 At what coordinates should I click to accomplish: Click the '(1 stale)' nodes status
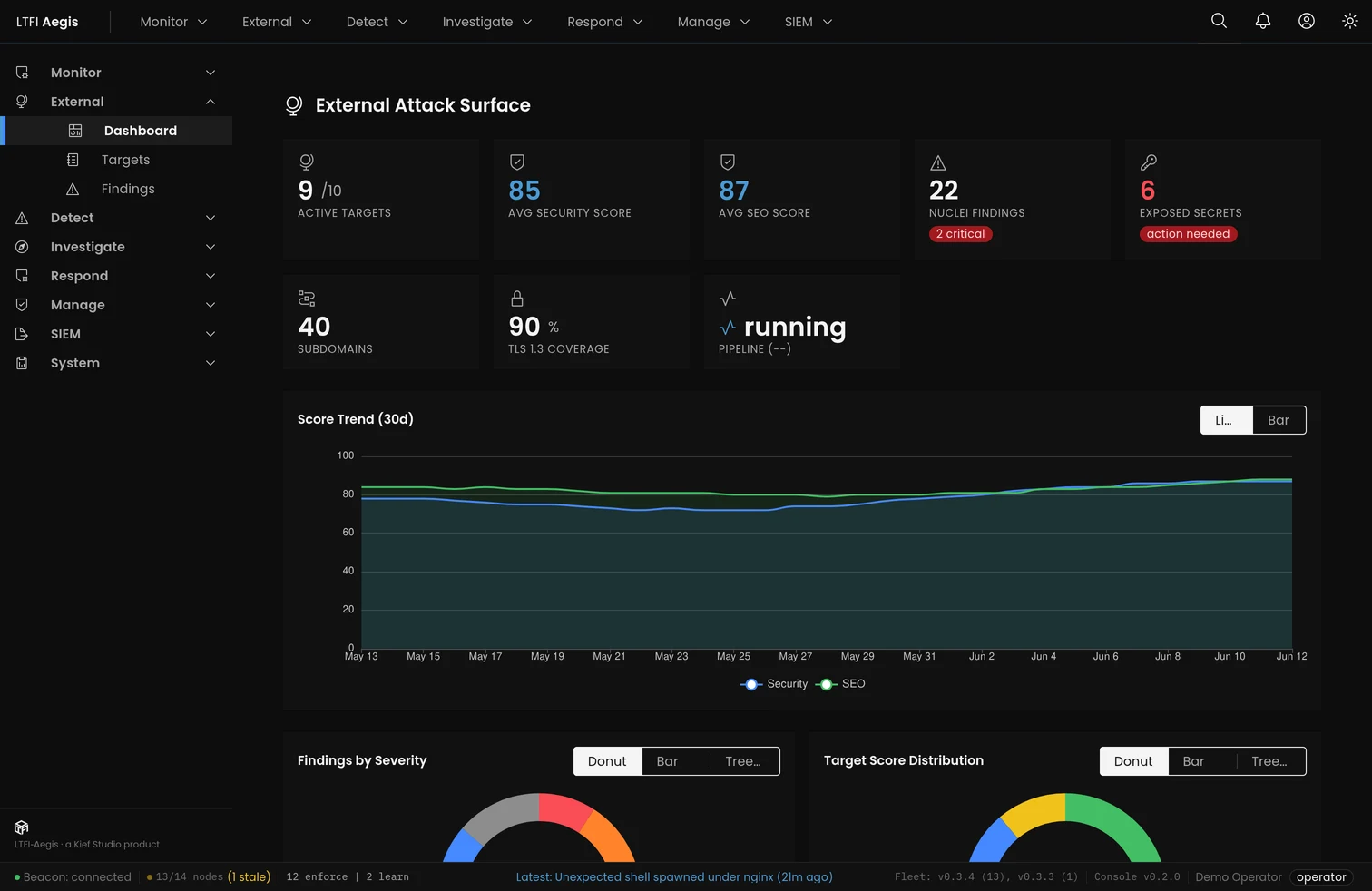click(x=249, y=877)
